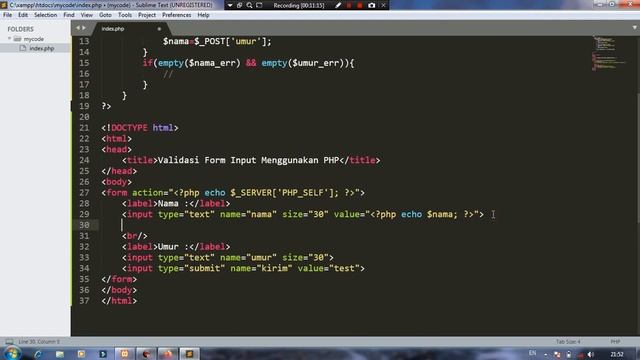Open the Selection menu
The height and width of the screenshot is (360, 640).
tap(45, 15)
